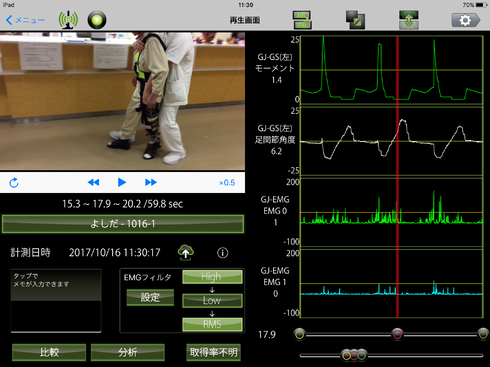Change the ×0.5 playback speed
The height and width of the screenshot is (367, 490).
[x=227, y=183]
